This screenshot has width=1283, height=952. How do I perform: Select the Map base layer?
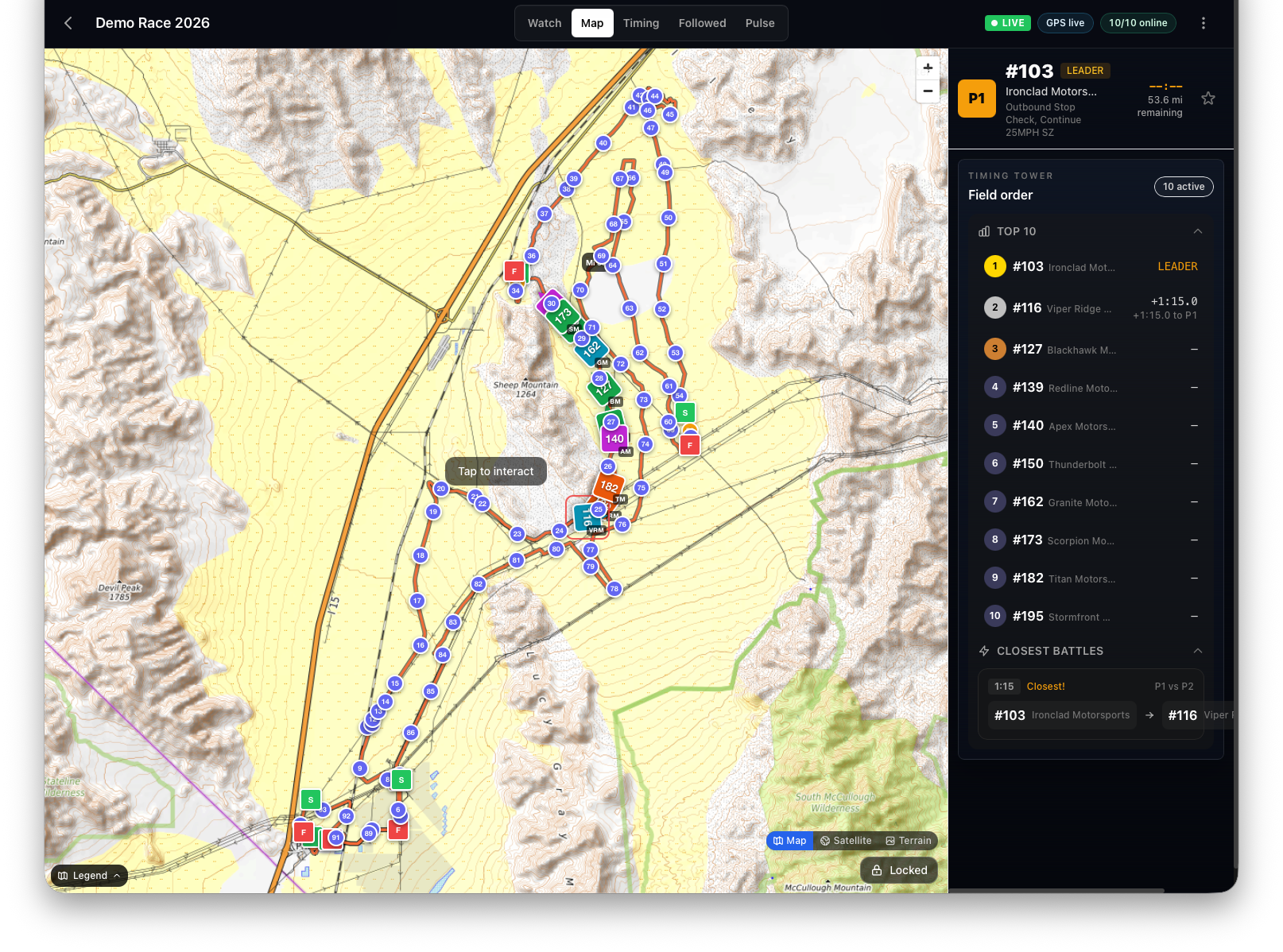(x=789, y=841)
